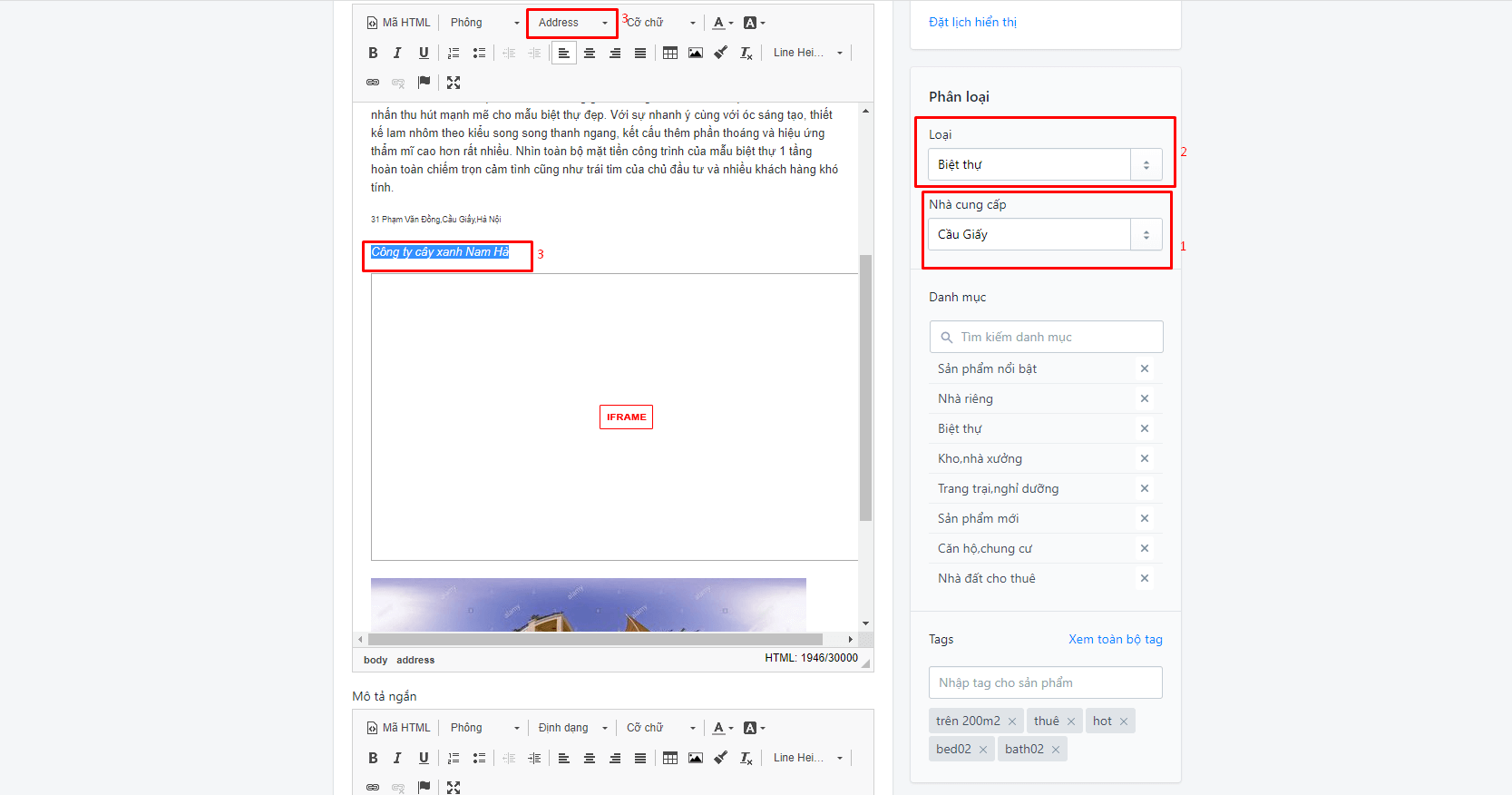1512x795 pixels.
Task: Toggle underline in Mô tả ngắn editor
Action: pyautogui.click(x=424, y=758)
